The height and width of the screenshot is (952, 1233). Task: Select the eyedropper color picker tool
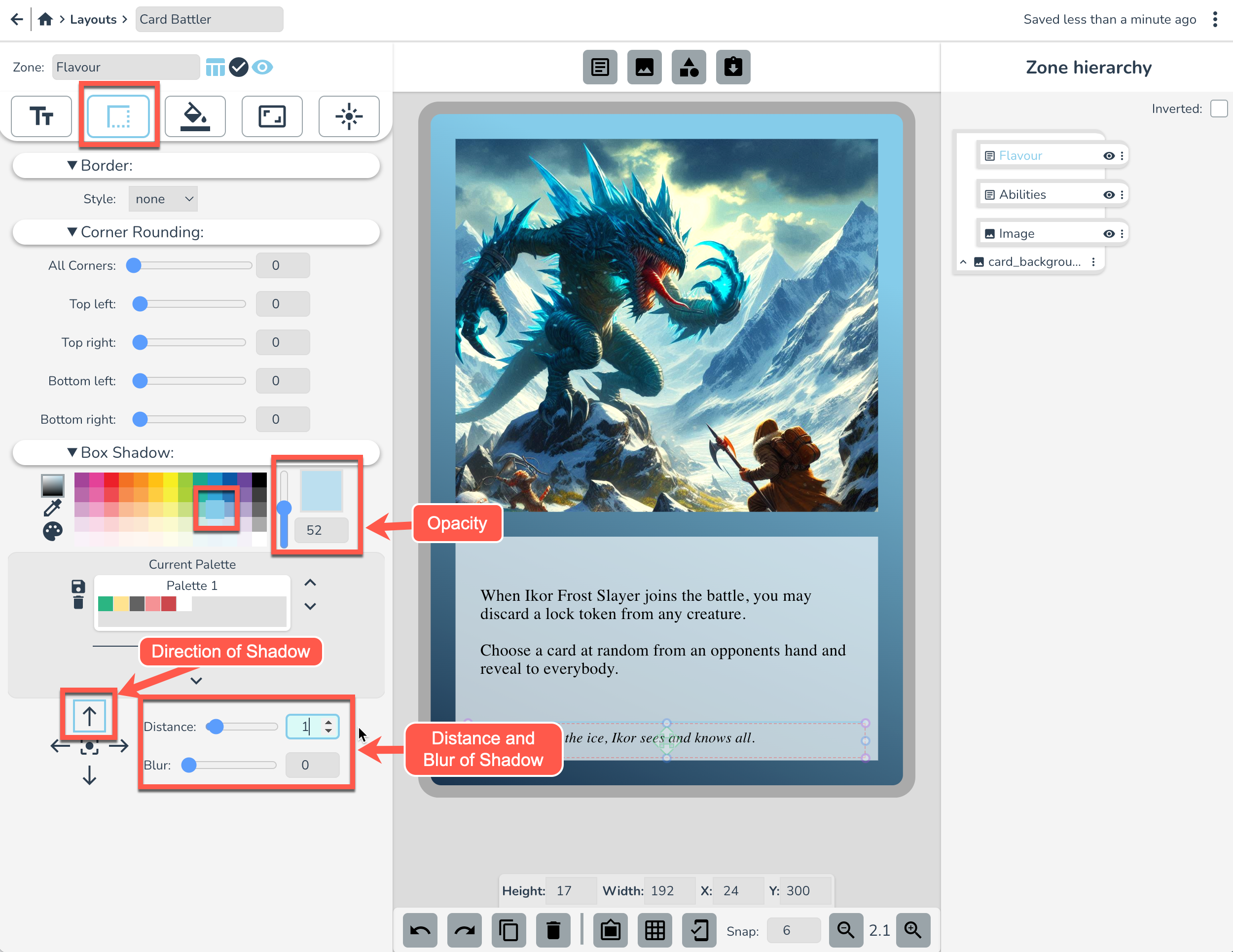click(x=52, y=508)
